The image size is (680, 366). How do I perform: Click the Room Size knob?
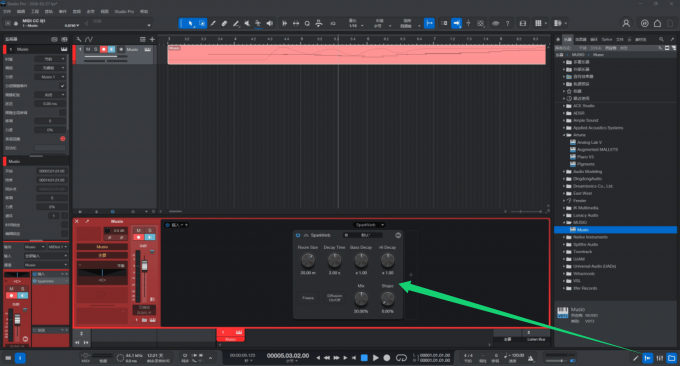point(308,260)
